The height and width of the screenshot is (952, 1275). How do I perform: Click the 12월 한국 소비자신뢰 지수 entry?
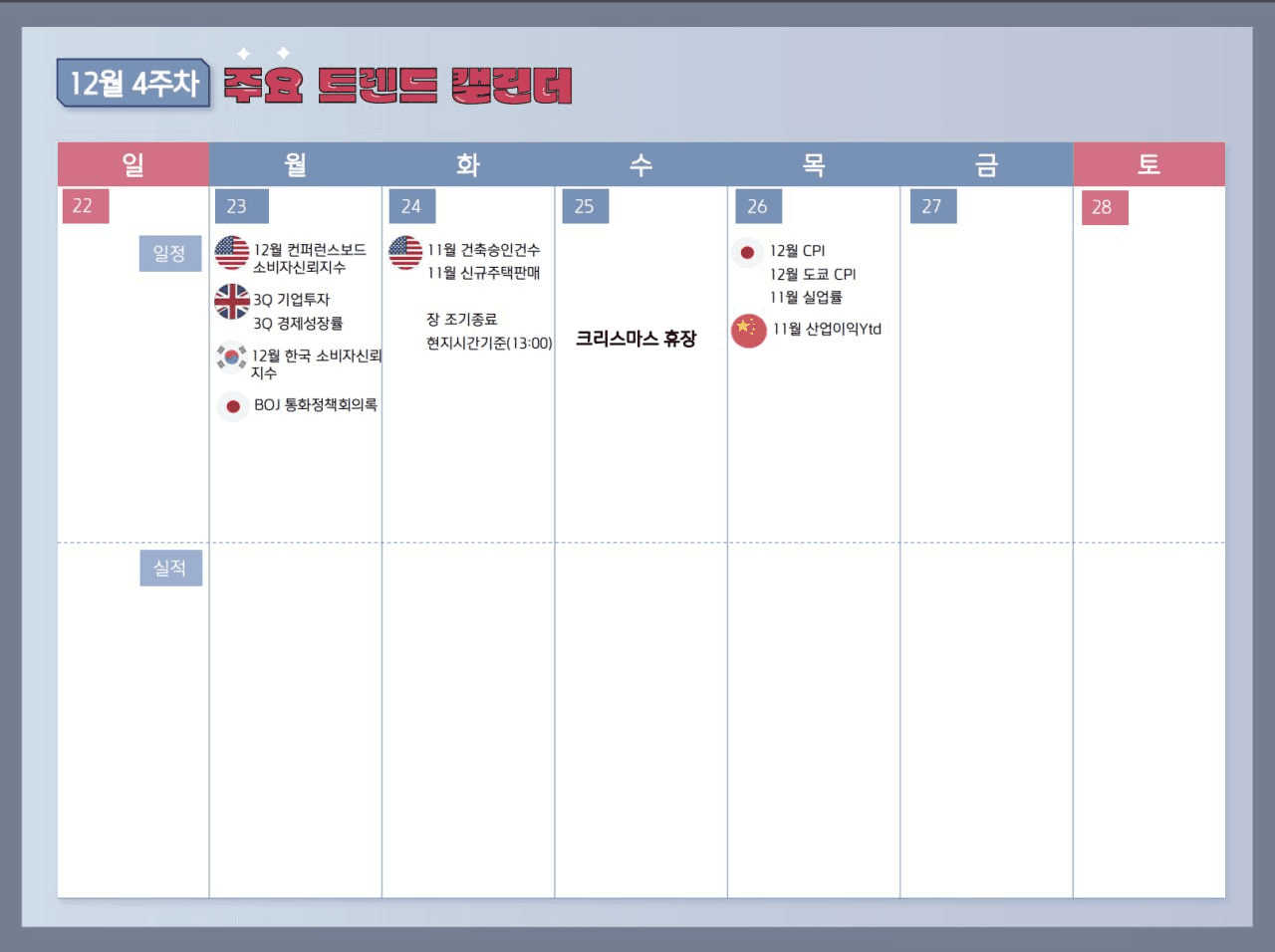coord(316,364)
